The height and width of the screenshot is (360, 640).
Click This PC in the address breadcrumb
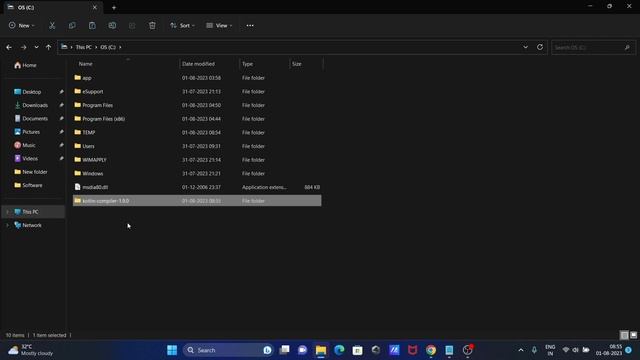(x=84, y=47)
